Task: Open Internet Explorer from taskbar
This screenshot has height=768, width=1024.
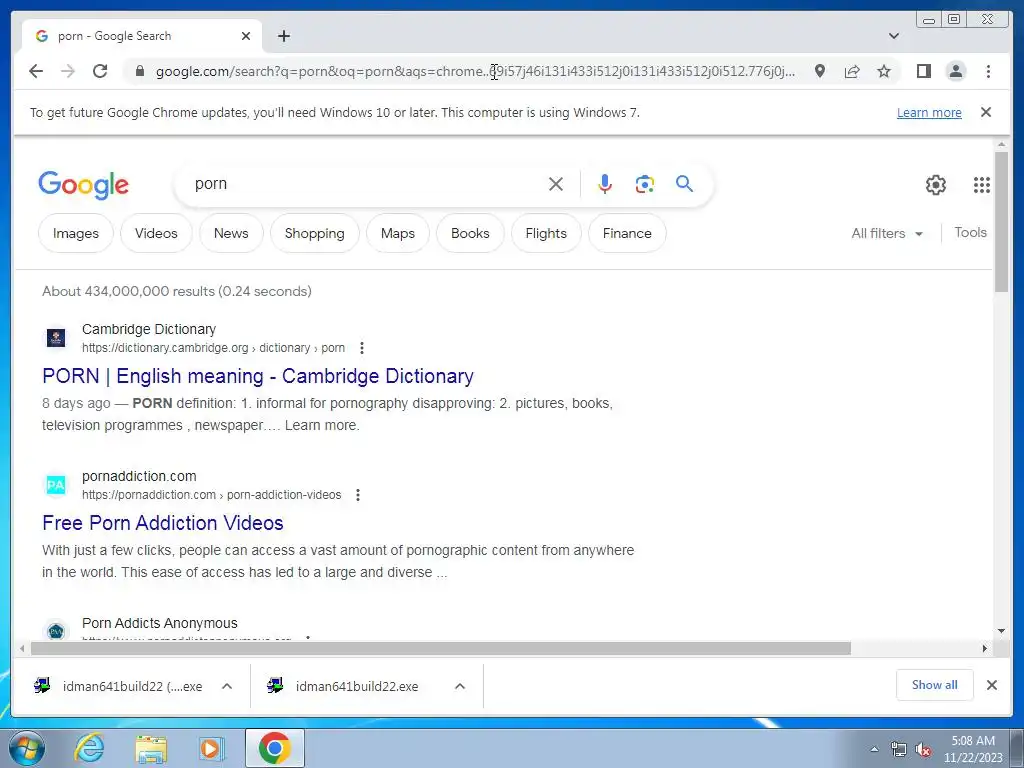Action: (x=89, y=748)
